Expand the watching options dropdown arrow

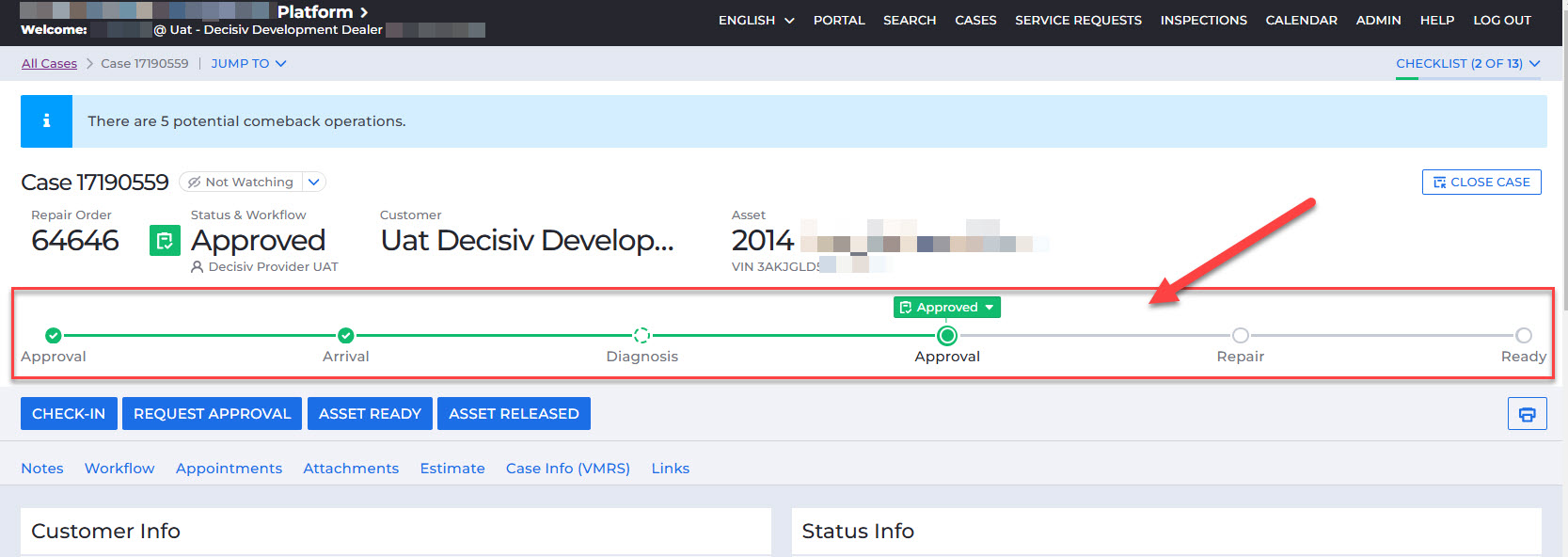[x=314, y=183]
